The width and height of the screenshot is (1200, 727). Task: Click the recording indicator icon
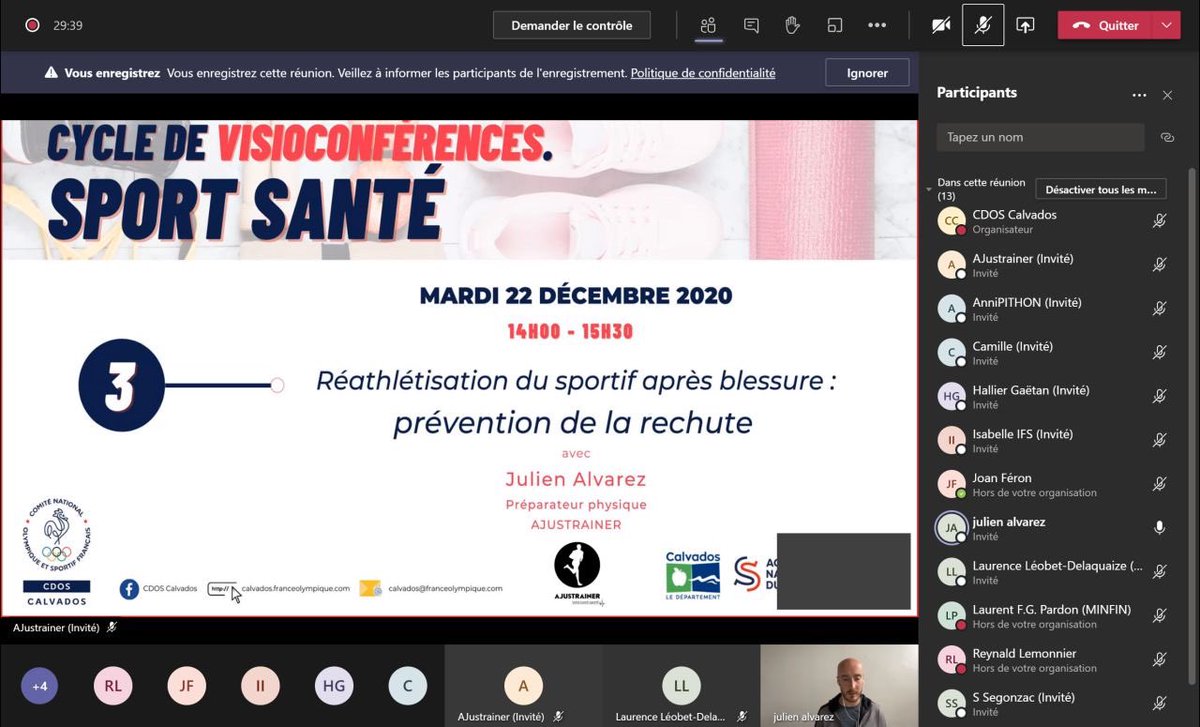[x=33, y=26]
